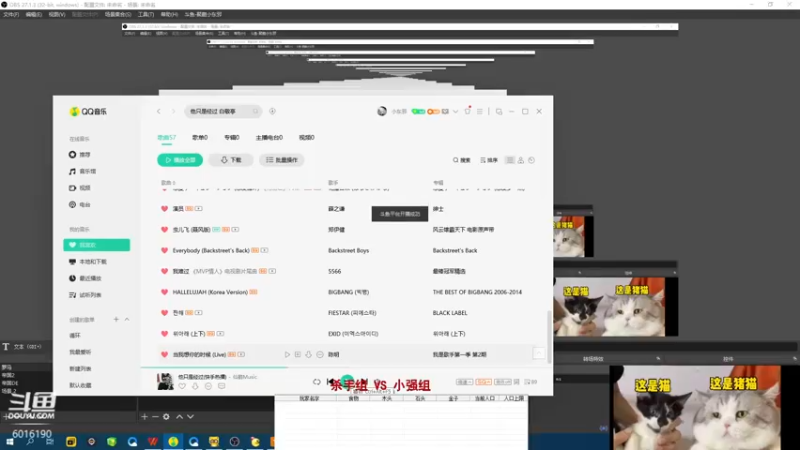Collapse 创建的歌单 playlist section chevron
This screenshot has width=800, height=450.
[127, 319]
